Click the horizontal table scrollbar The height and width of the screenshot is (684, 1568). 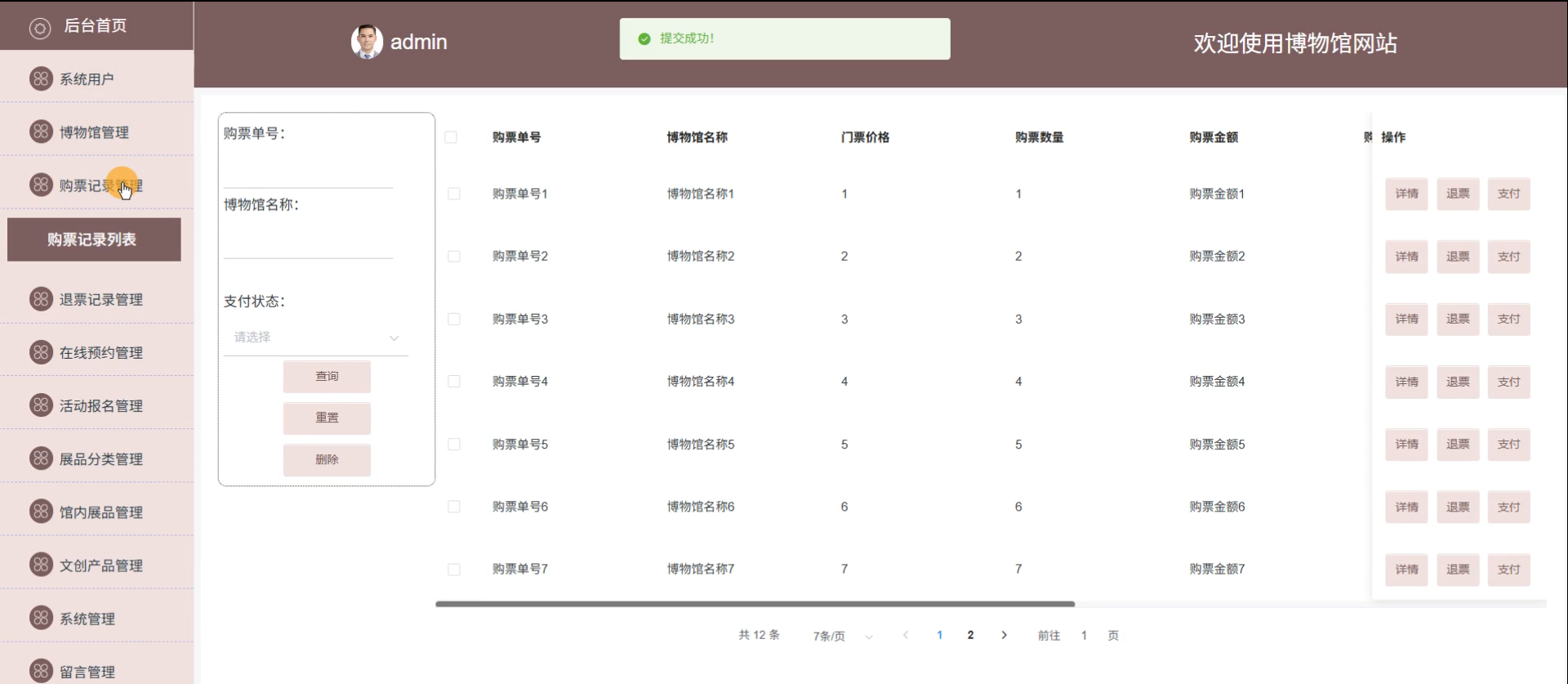click(x=755, y=604)
